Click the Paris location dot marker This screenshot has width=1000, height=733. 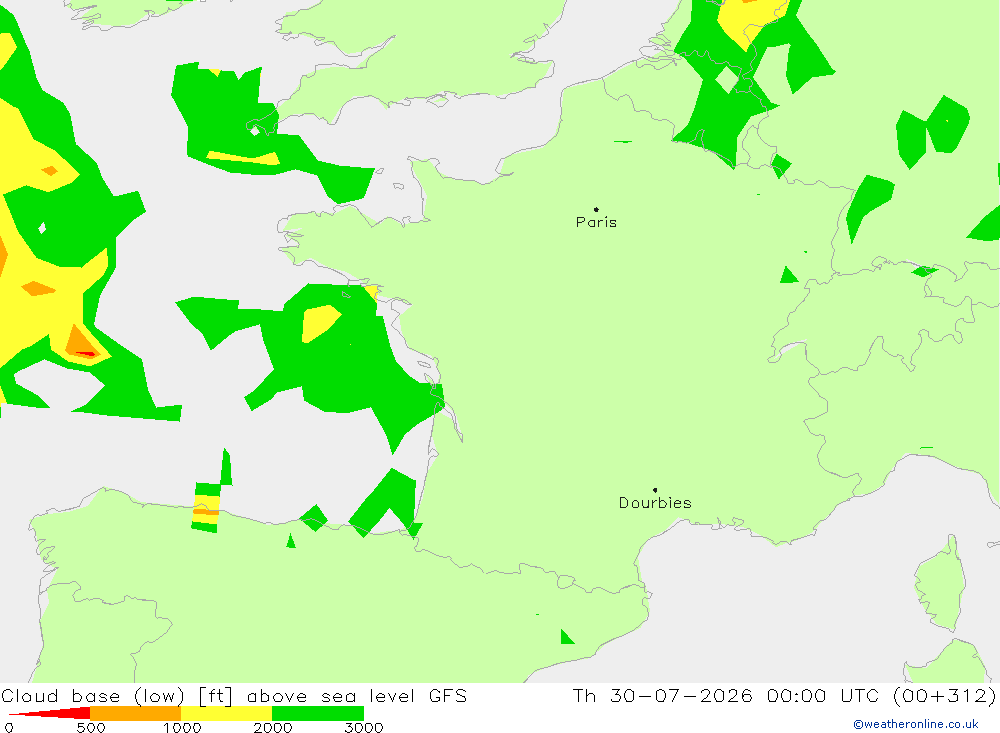(596, 209)
